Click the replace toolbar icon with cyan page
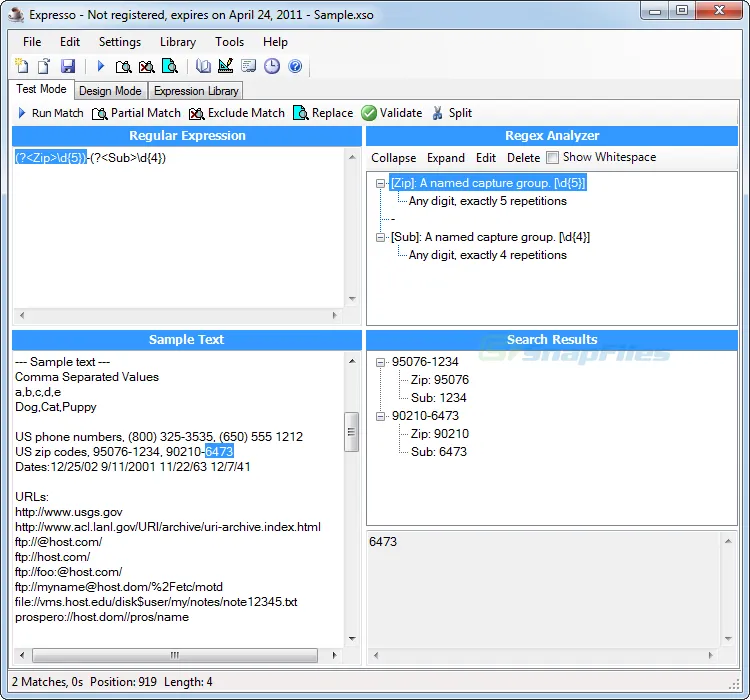This screenshot has width=750, height=700. point(170,66)
